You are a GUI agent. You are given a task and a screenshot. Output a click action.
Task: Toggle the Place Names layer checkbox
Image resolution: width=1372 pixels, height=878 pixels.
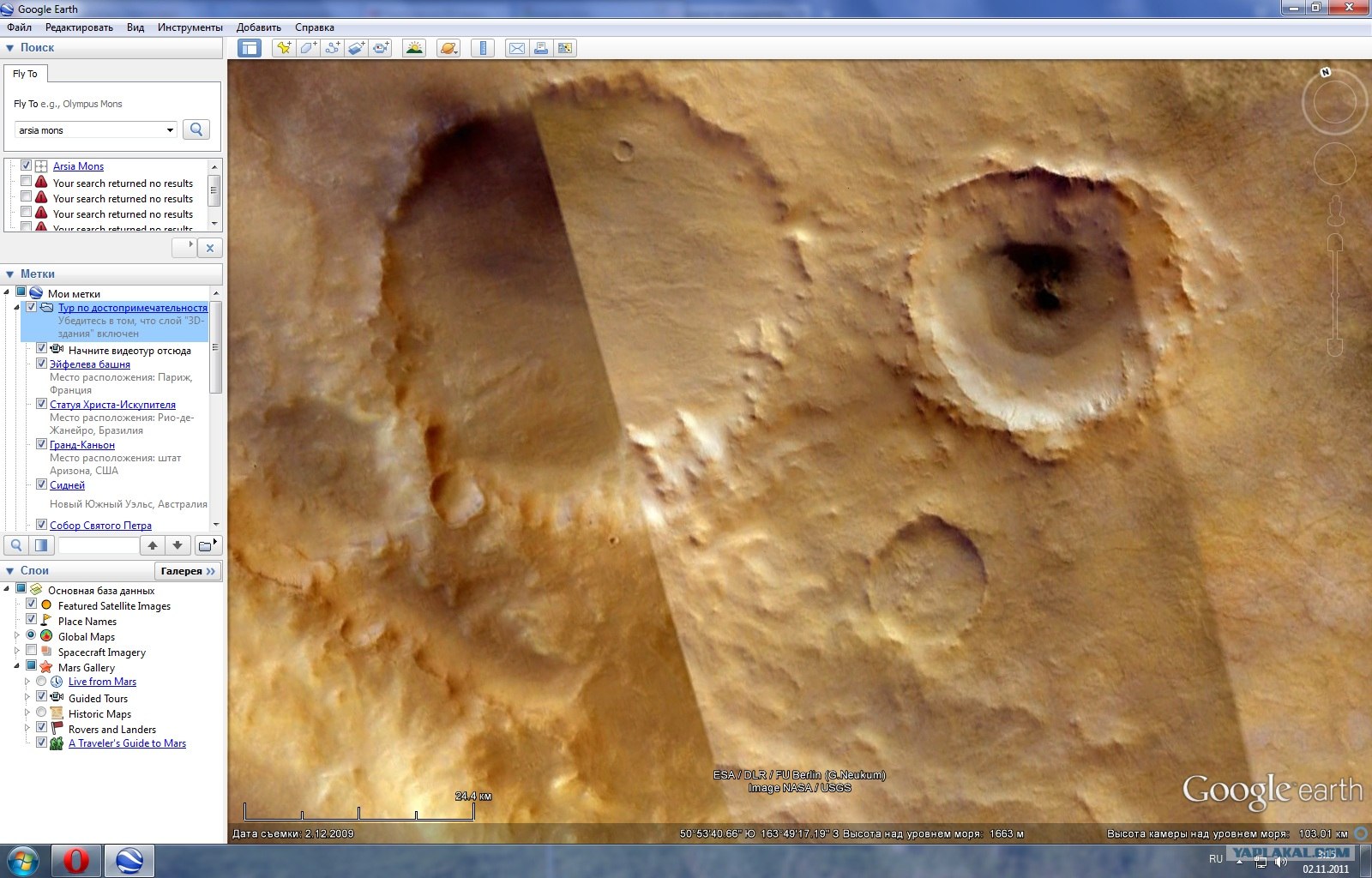pyautogui.click(x=31, y=619)
